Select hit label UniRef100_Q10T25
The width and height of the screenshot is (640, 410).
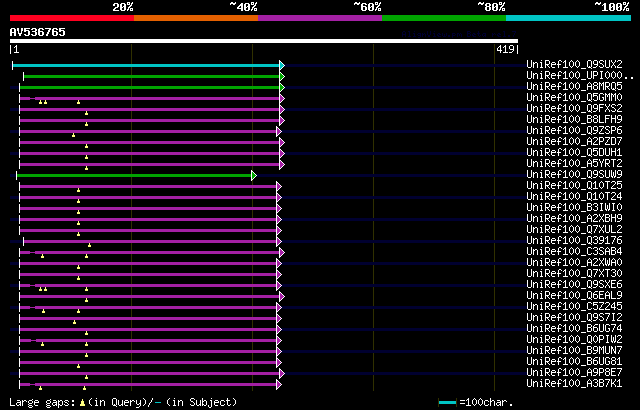click(x=574, y=186)
